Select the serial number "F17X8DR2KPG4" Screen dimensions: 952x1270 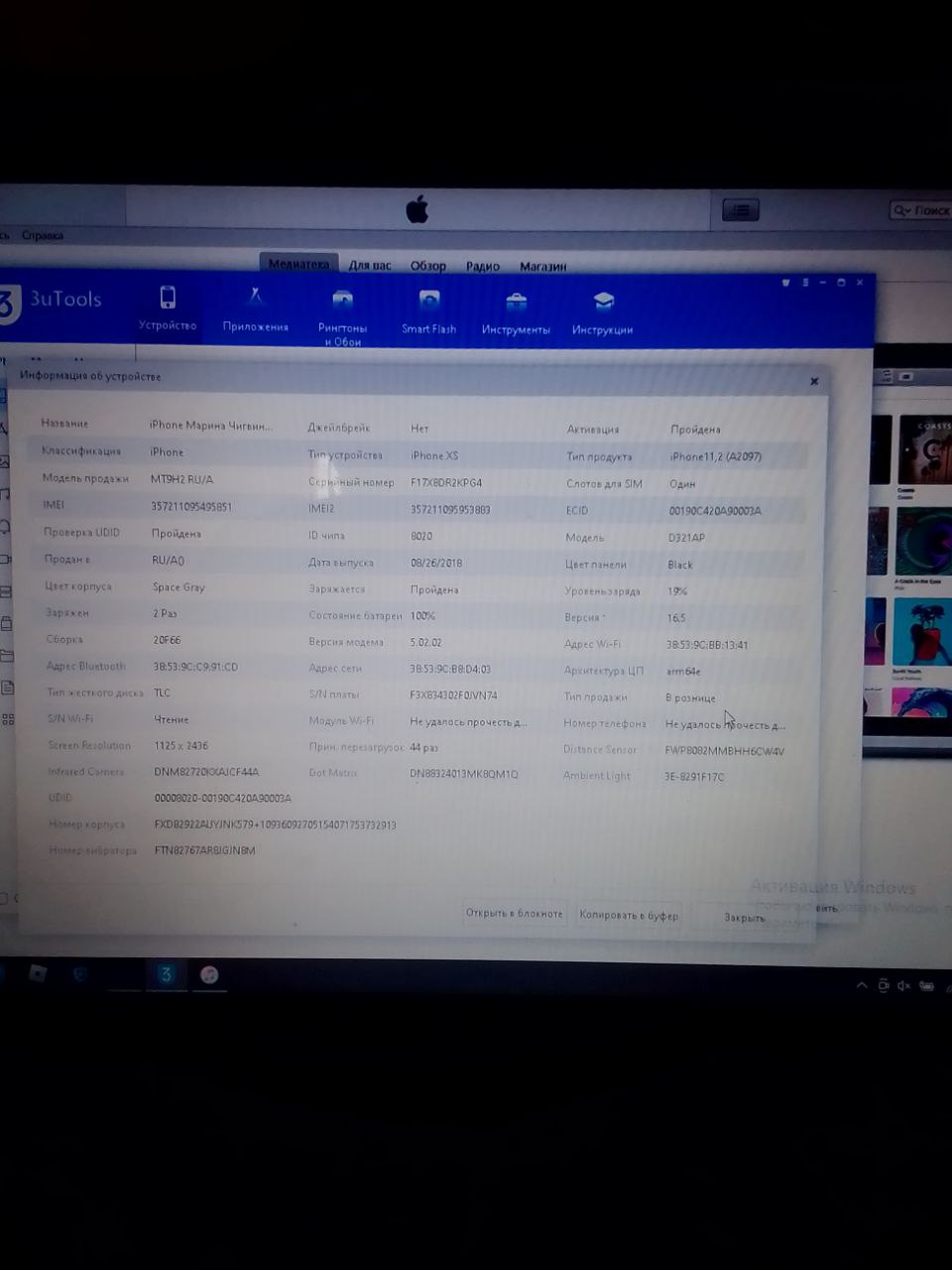446,482
